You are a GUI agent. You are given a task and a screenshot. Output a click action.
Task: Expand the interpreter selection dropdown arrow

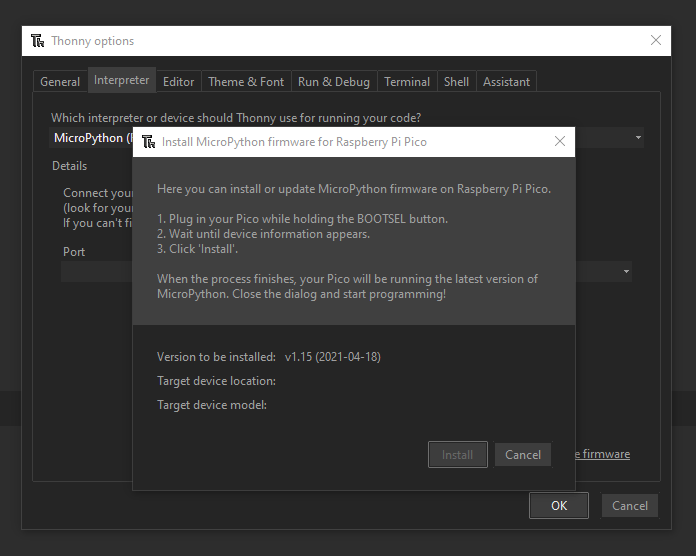tap(638, 138)
